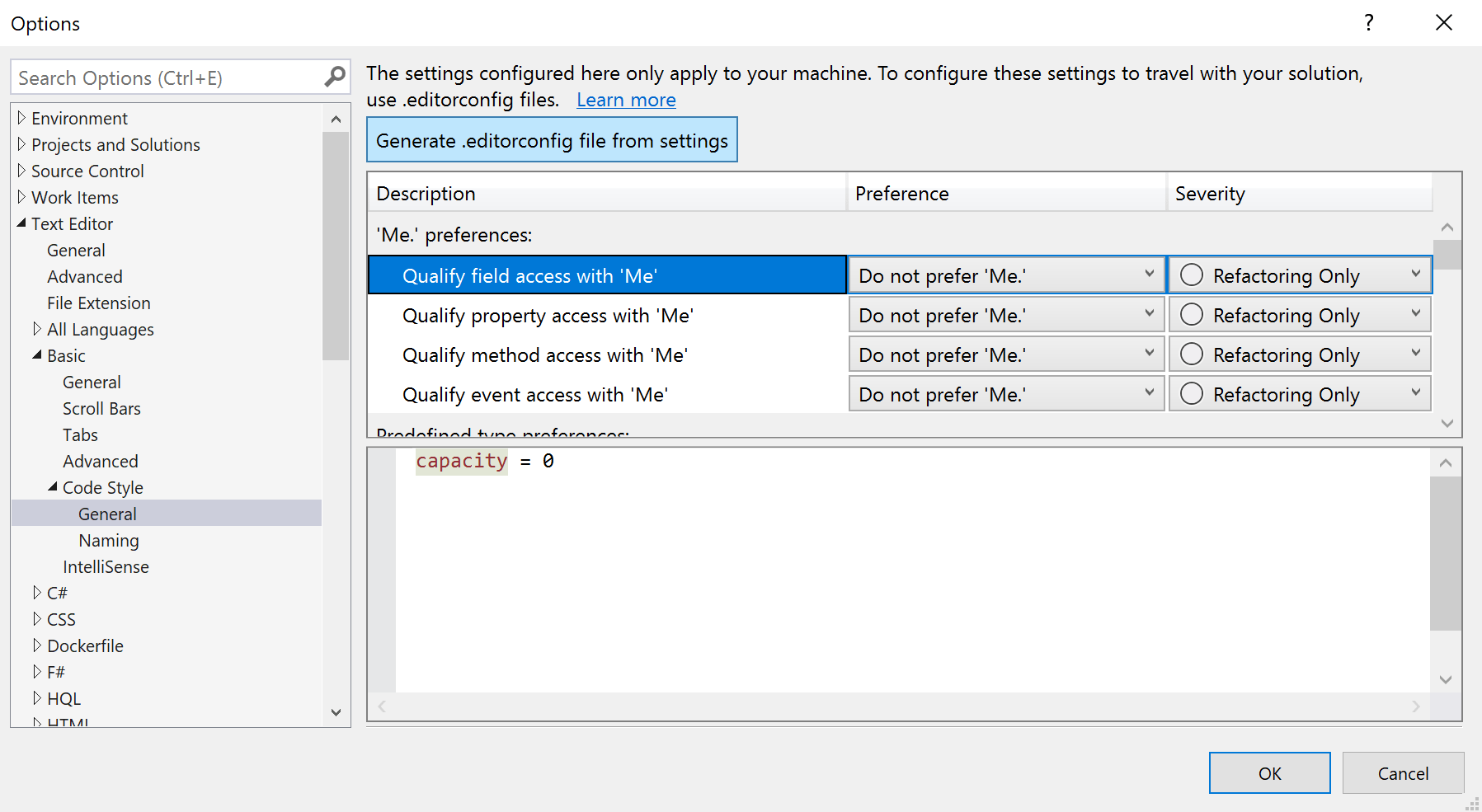The image size is (1482, 812).
Task: Open preference dropdown for property access
Action: point(1149,314)
